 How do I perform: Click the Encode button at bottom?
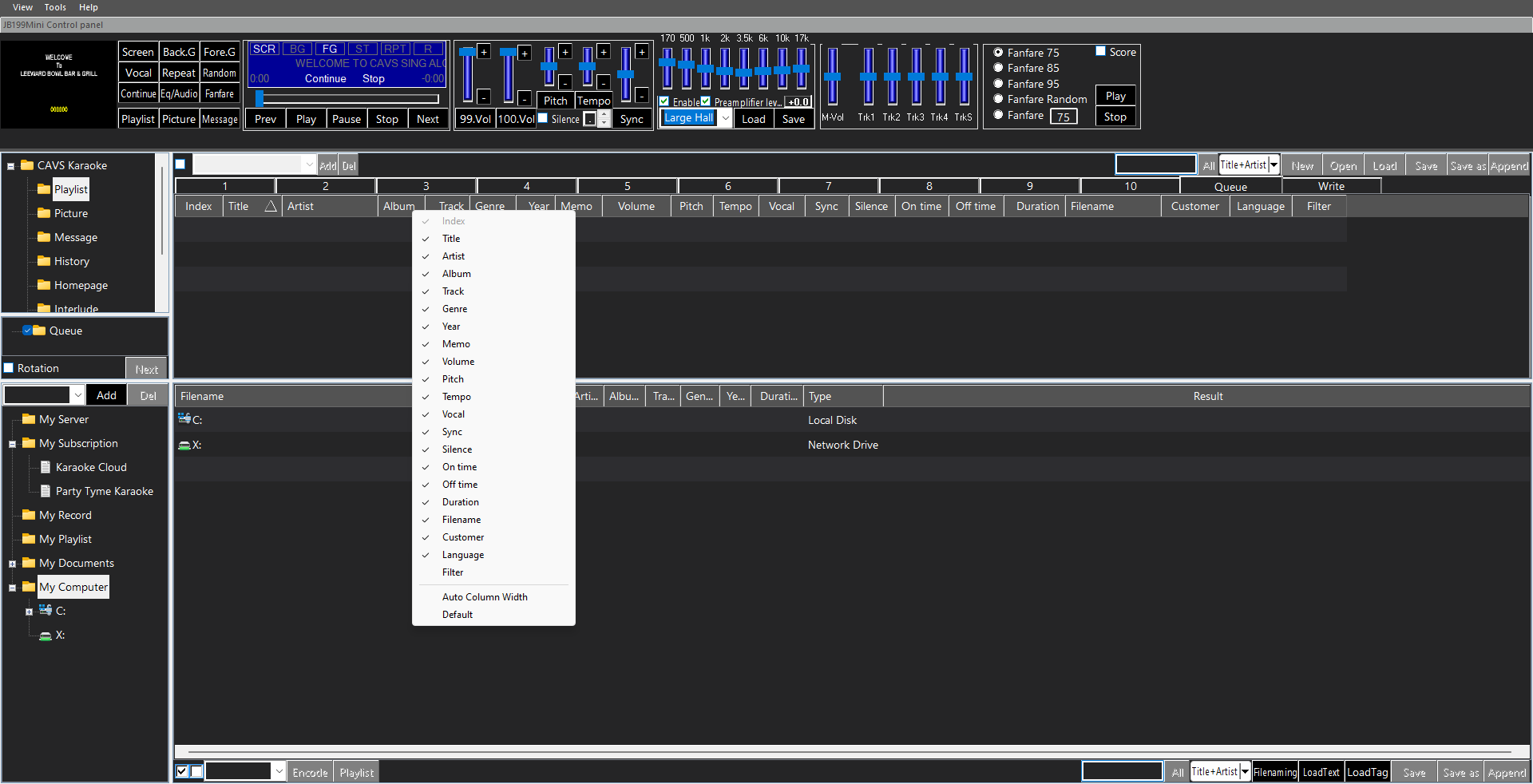[310, 772]
